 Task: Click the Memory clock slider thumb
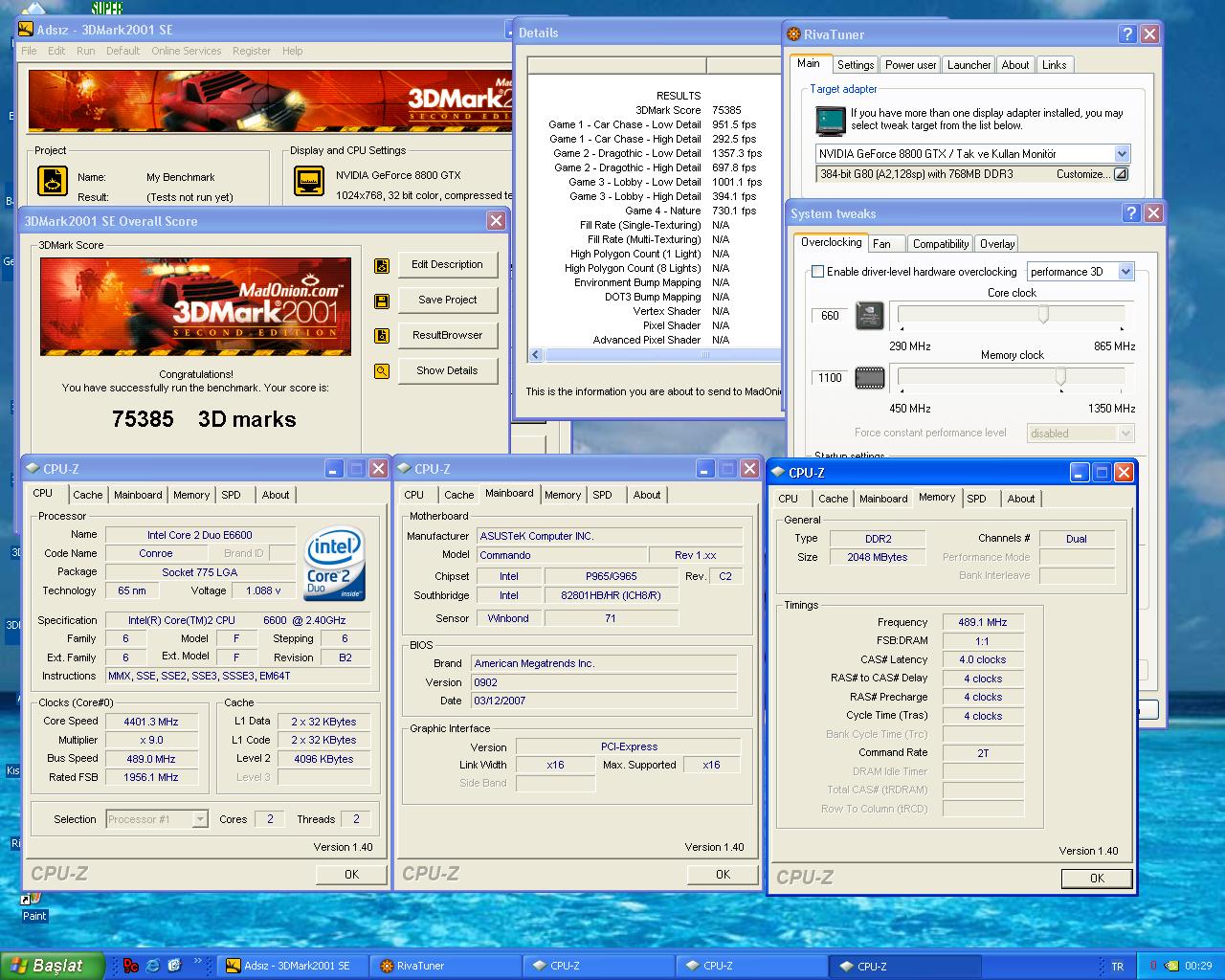click(1060, 377)
